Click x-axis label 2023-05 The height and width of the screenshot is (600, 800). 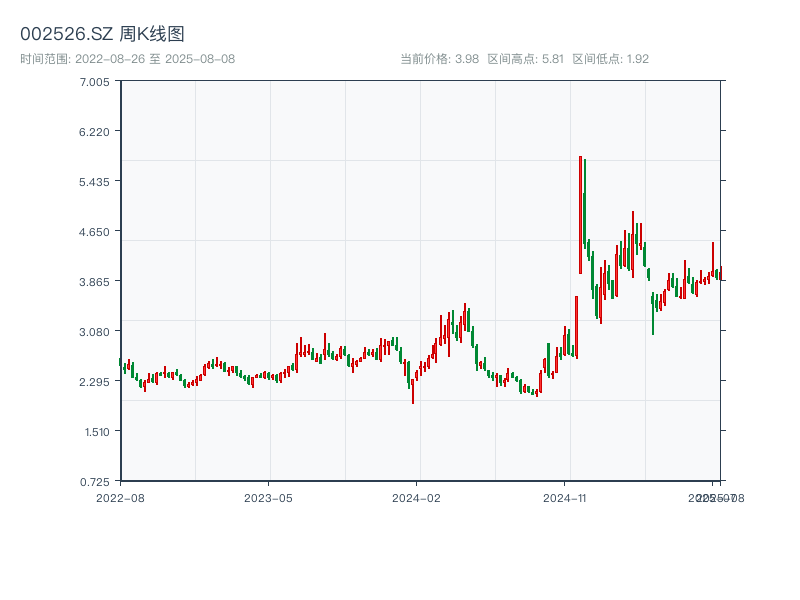coord(268,498)
